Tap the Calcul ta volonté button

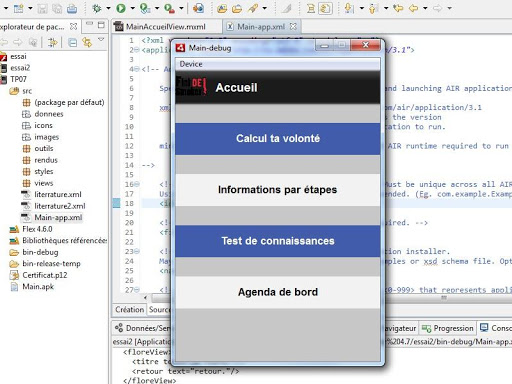pos(278,139)
